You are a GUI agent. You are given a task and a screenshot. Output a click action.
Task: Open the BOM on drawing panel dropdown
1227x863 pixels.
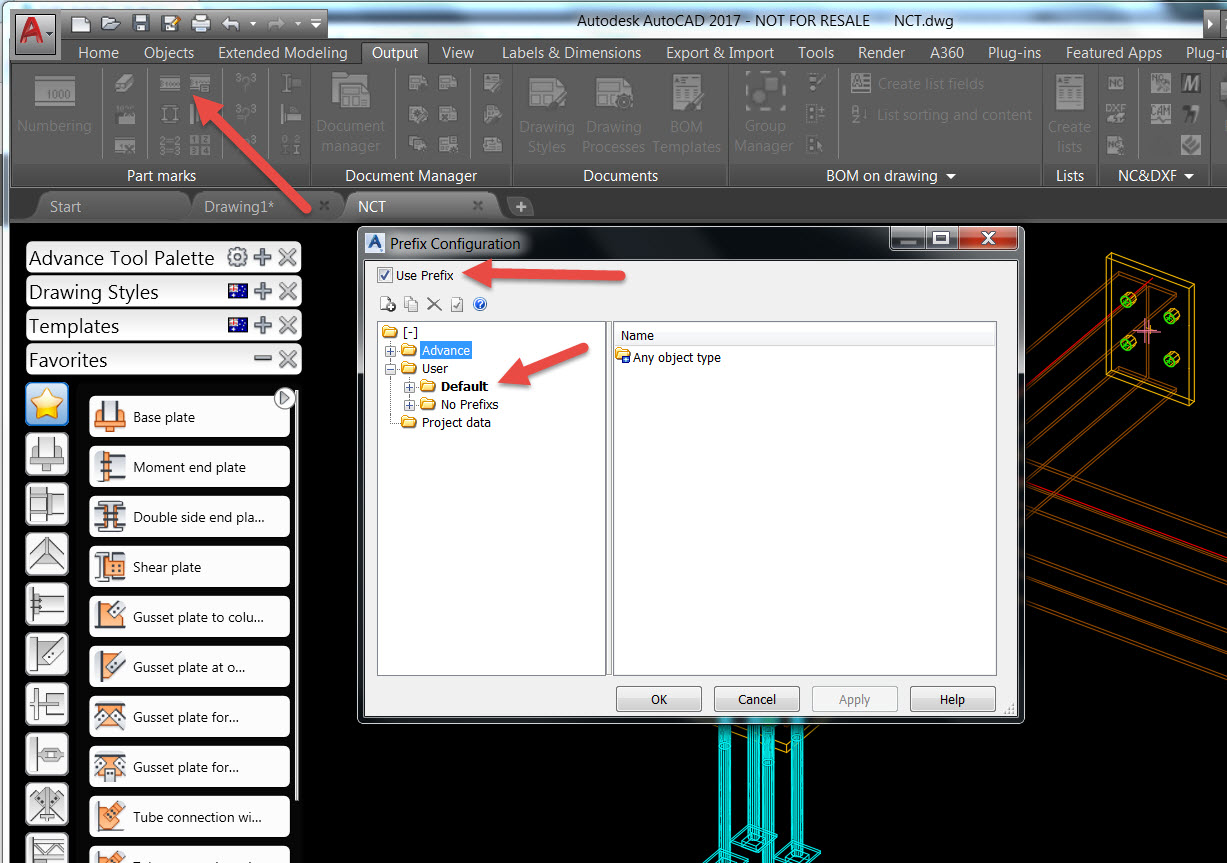pos(950,176)
